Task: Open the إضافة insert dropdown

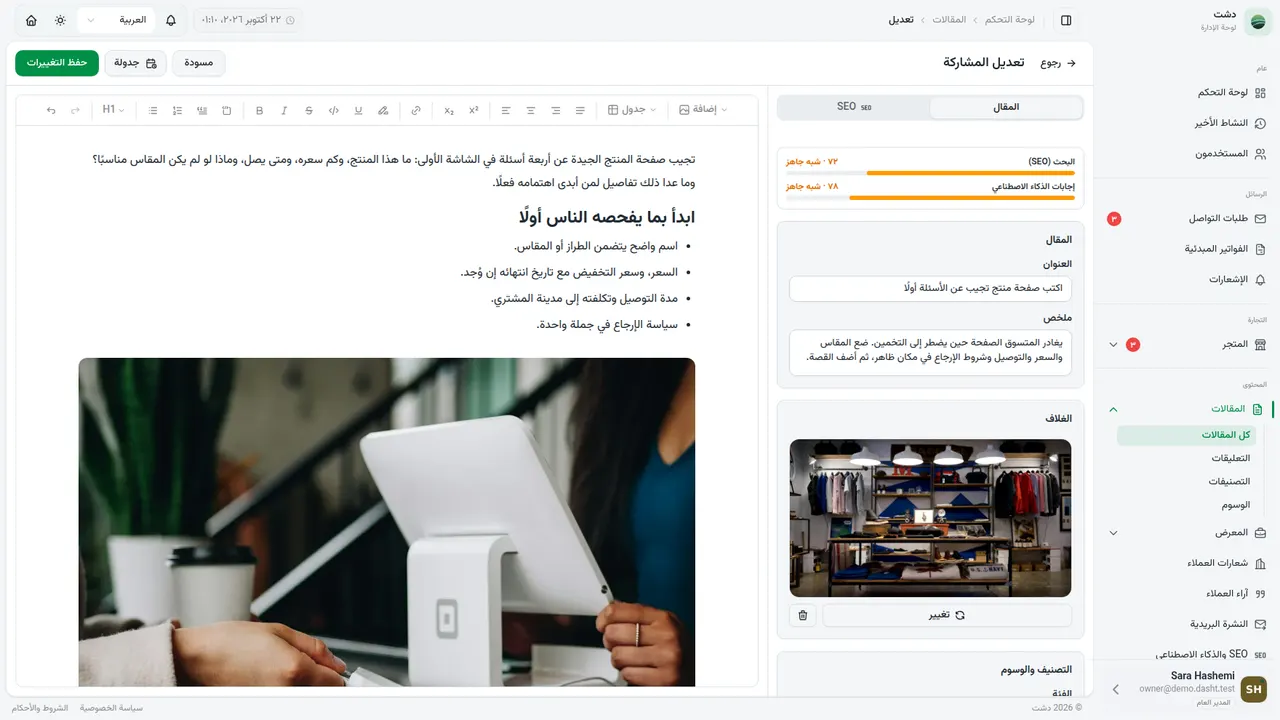Action: pyautogui.click(x=703, y=110)
